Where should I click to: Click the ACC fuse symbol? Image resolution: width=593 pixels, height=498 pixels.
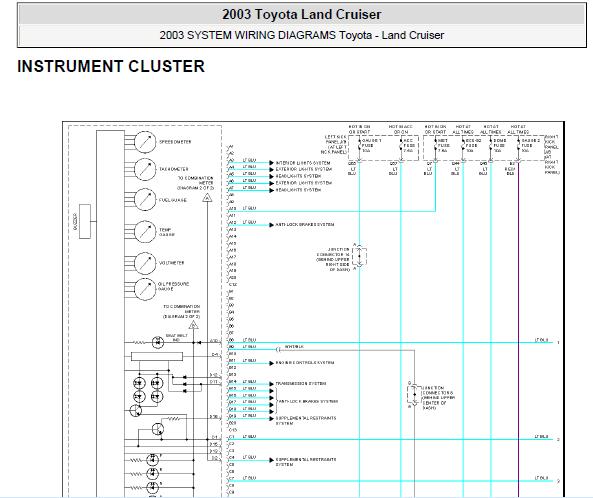[401, 146]
